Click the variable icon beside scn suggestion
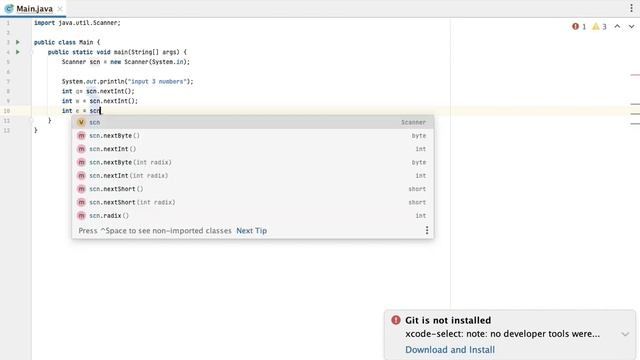This screenshot has height=360, width=640. [81, 122]
